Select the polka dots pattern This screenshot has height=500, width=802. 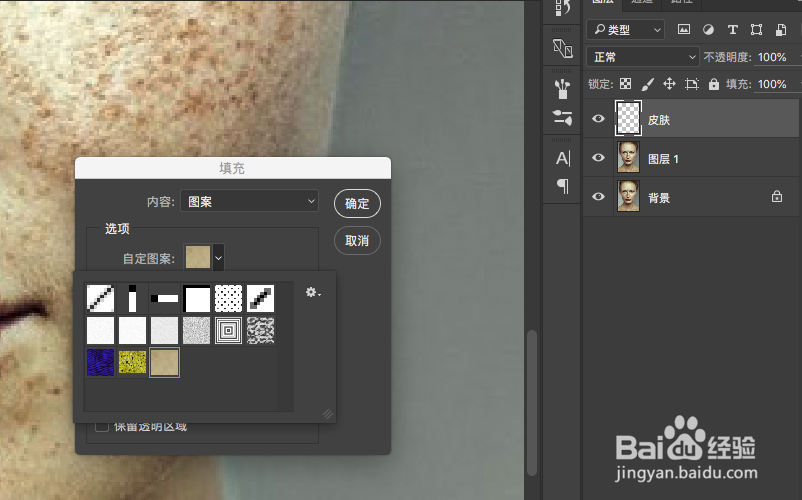pos(228,298)
